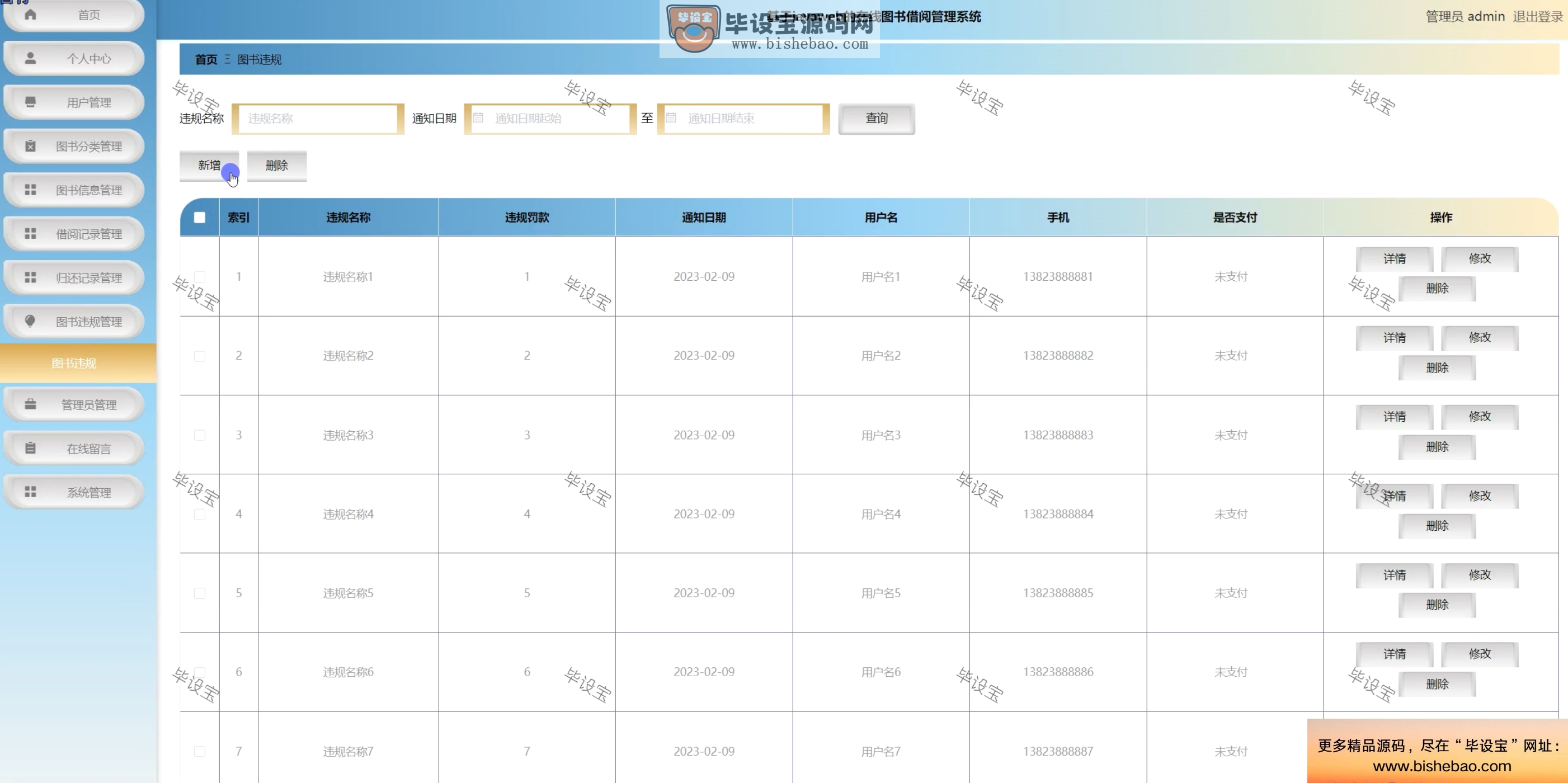Expand 管理员管理 menu
This screenshot has height=783, width=1568.
coord(74,404)
